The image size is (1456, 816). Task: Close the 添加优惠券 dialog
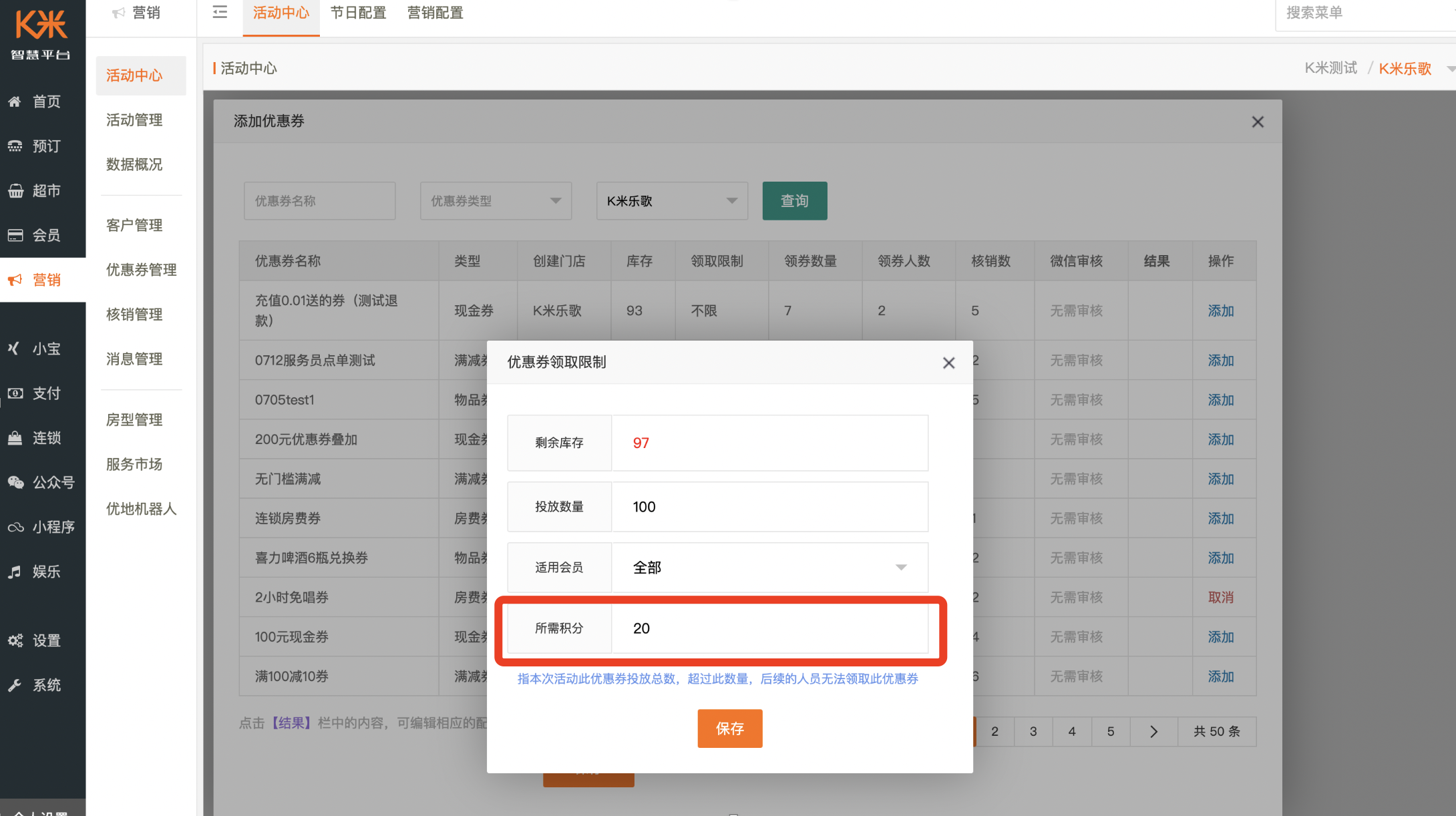[x=1258, y=122]
